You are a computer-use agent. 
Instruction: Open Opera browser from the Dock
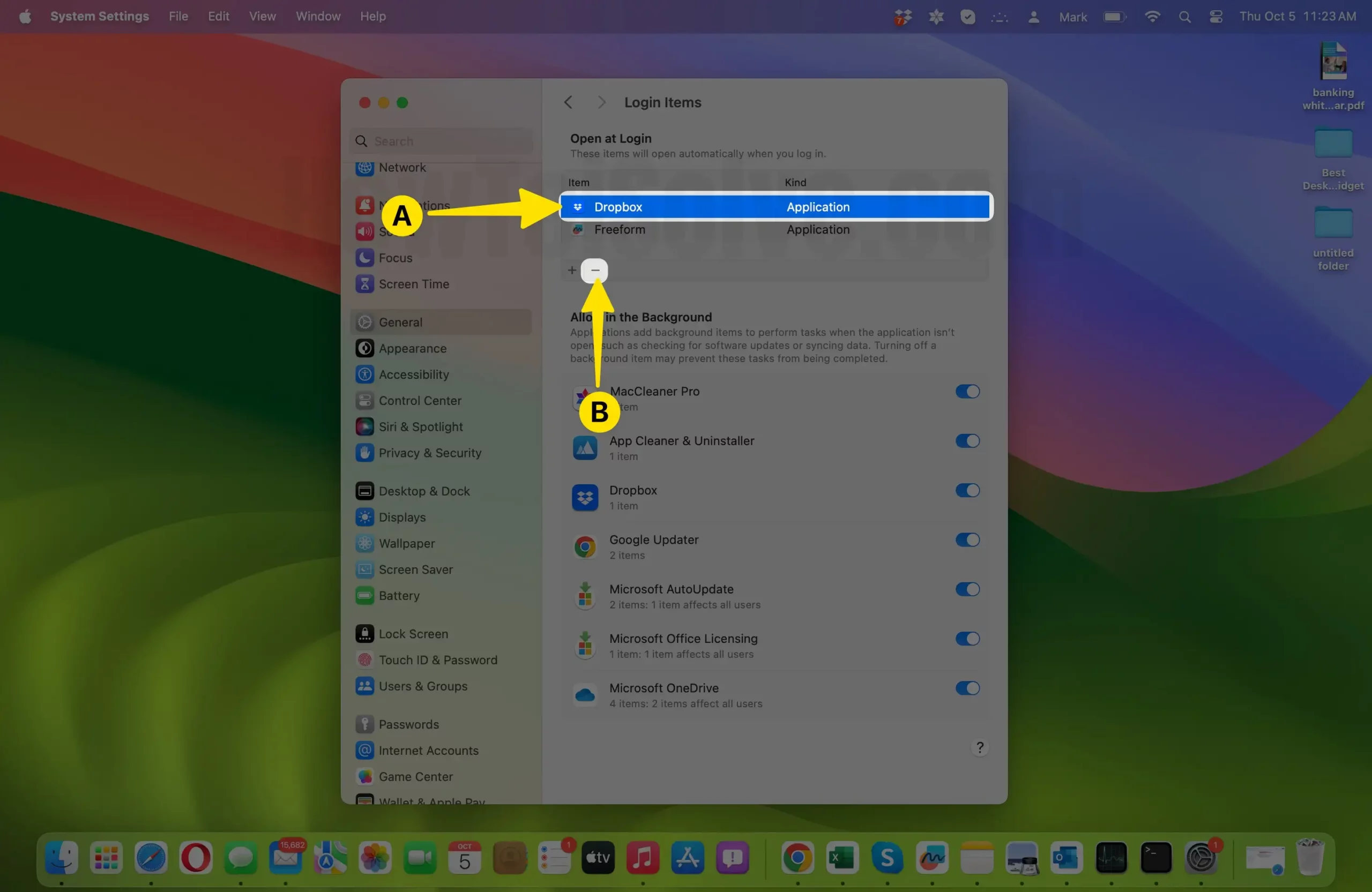[196, 858]
